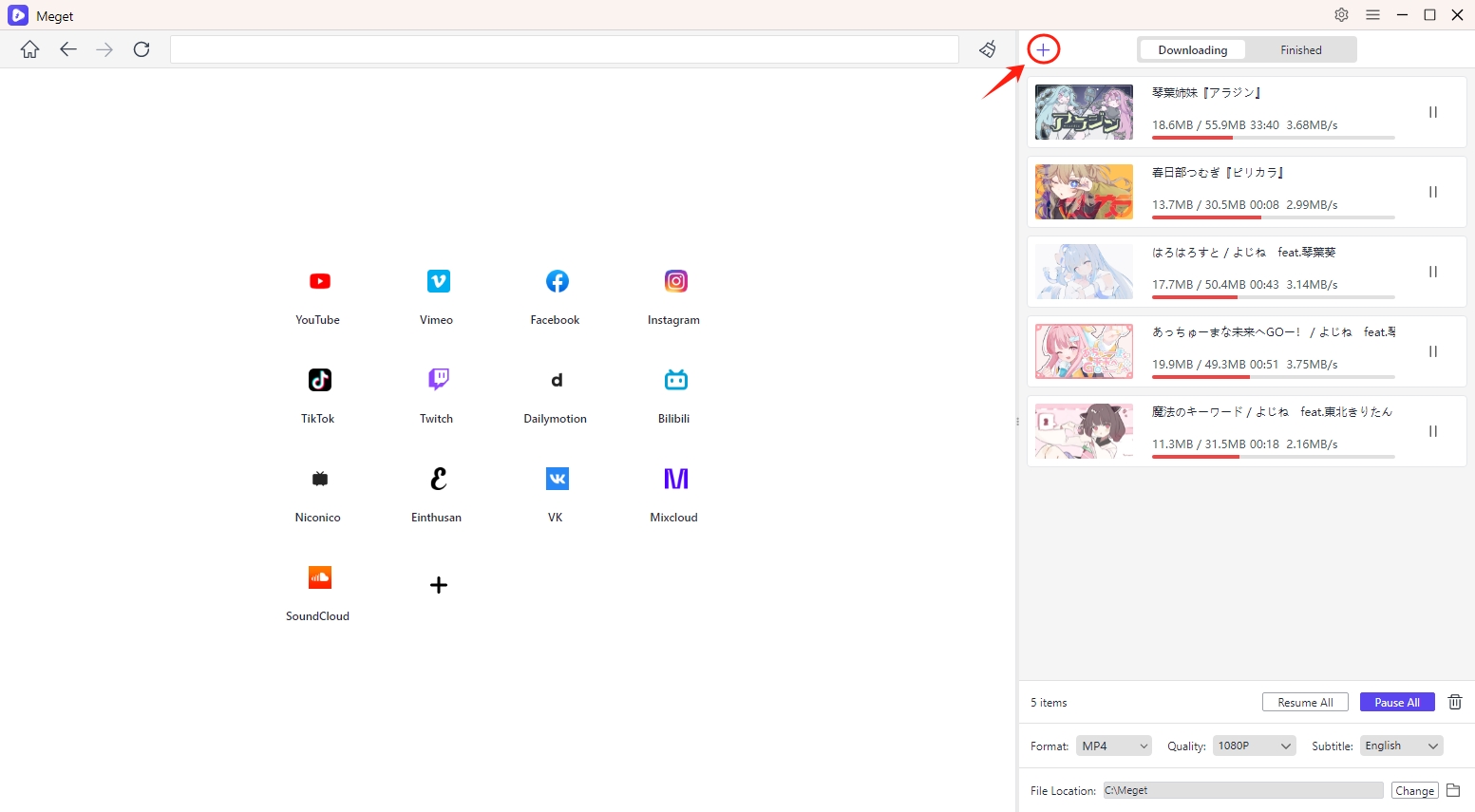1475x812 pixels.
Task: Click progress bar of 魔法のキーワード
Action: click(1274, 457)
